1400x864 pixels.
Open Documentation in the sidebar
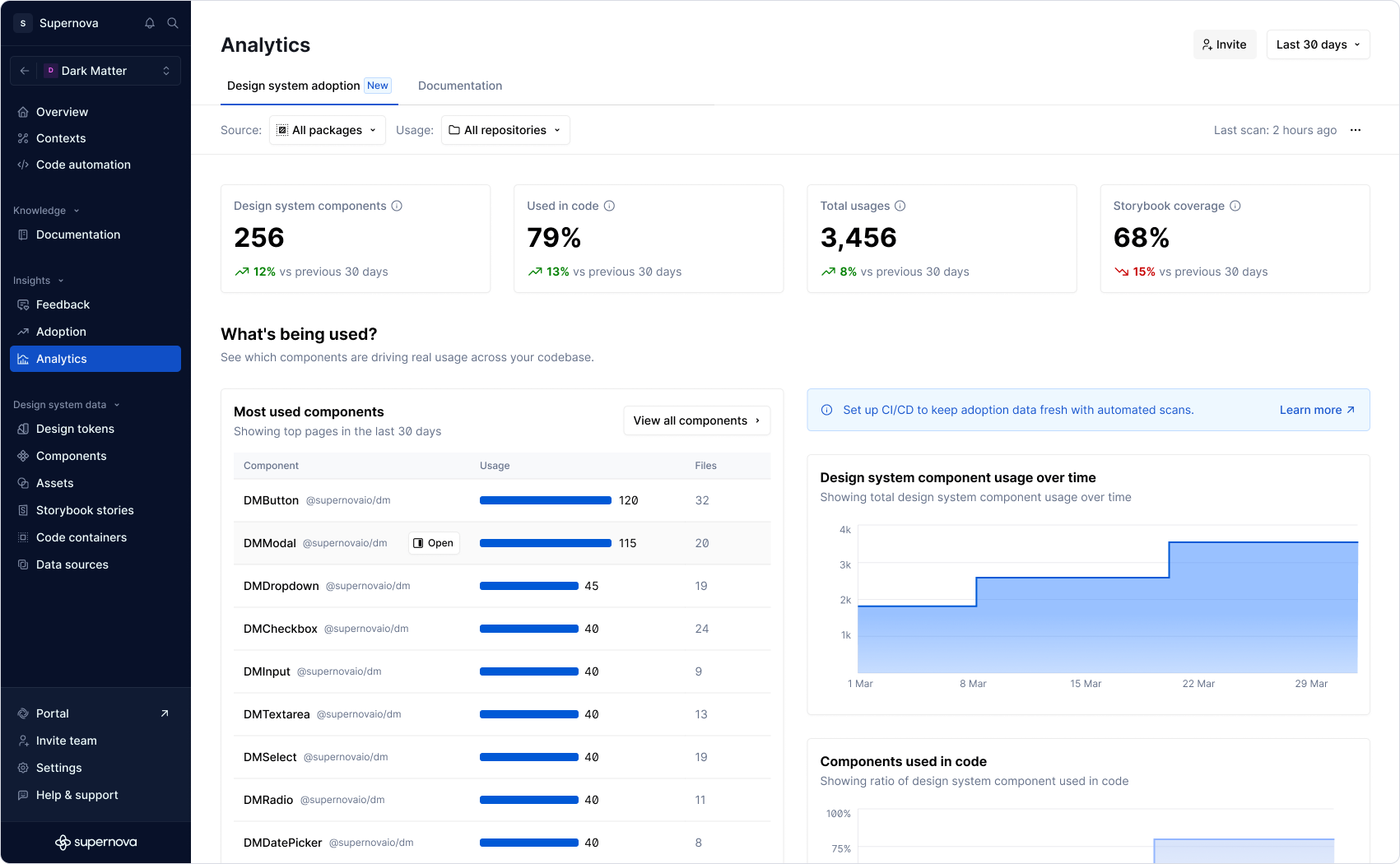[95, 235]
